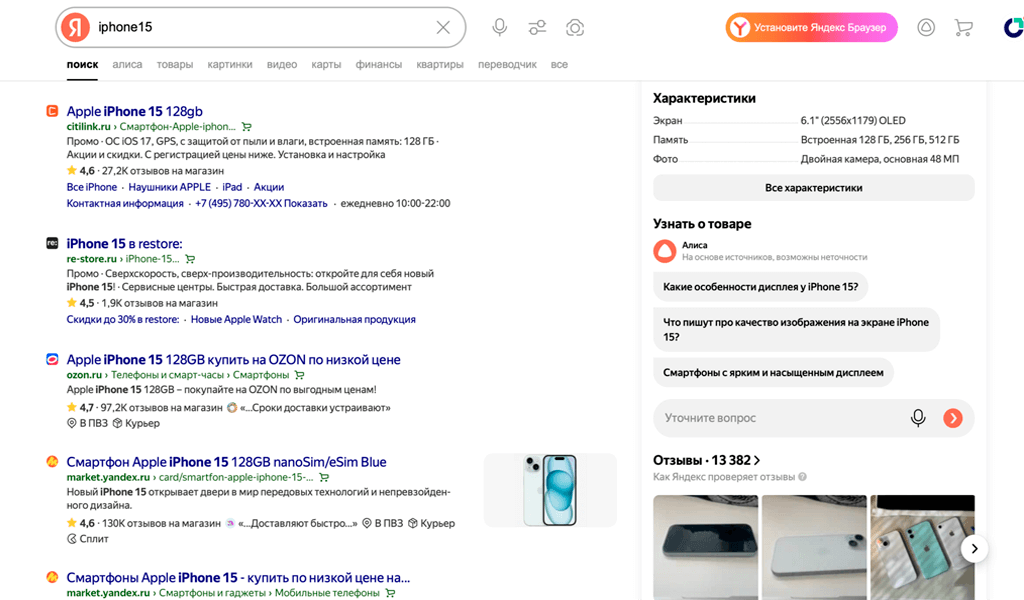1024x600 pixels.
Task: Open Смартфоны Apple iPhone 15 купить result
Action: coord(238,577)
